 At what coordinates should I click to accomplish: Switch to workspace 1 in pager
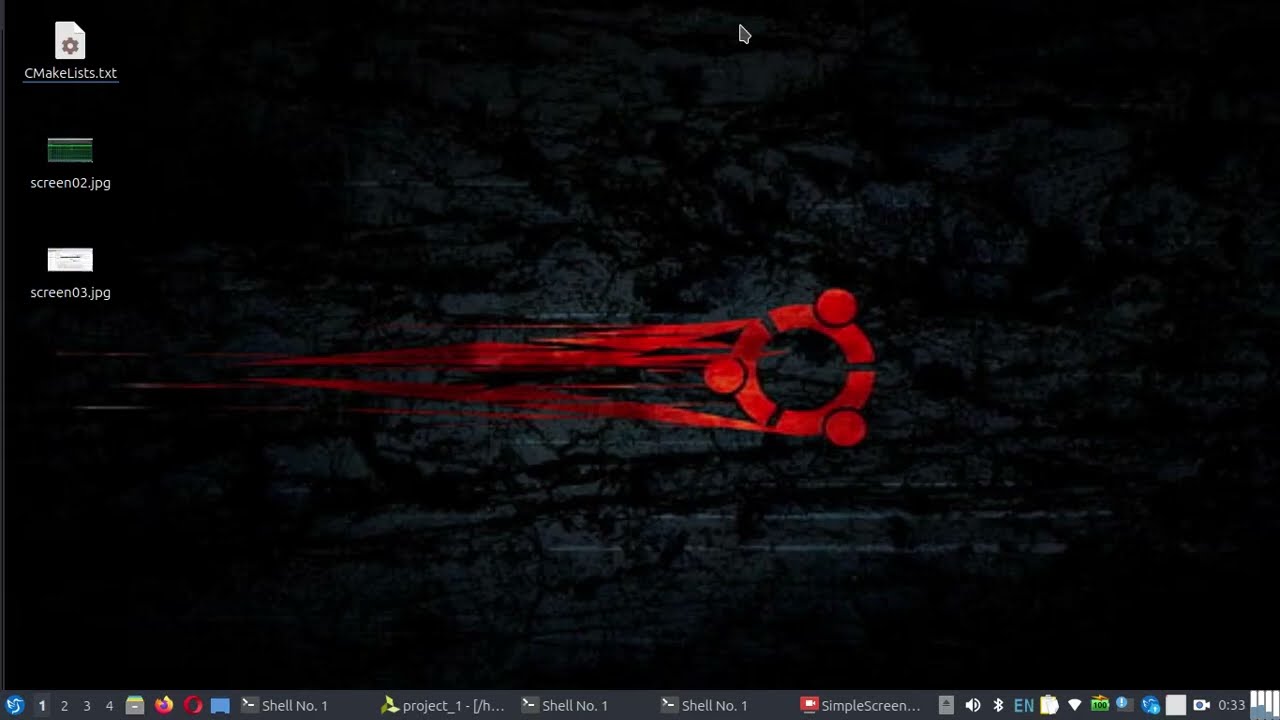(x=42, y=705)
